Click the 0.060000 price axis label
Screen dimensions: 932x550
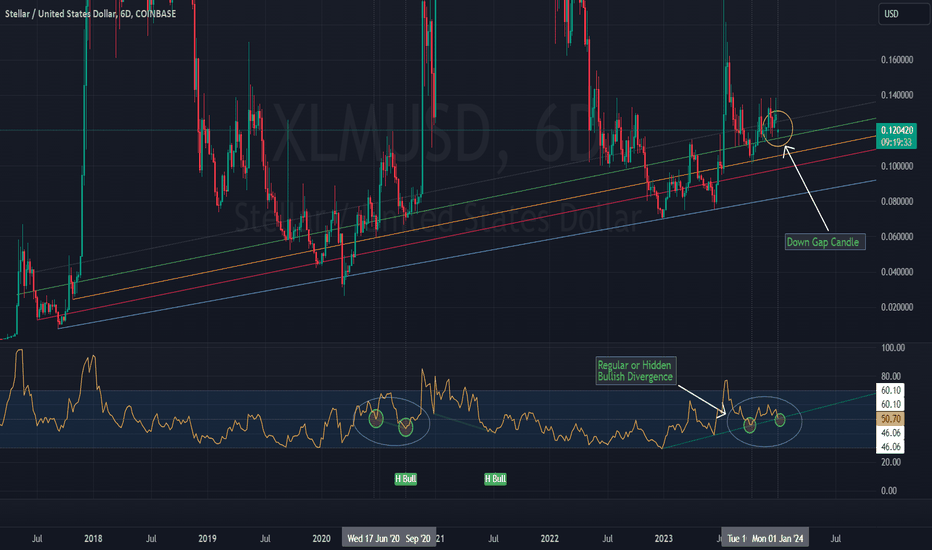pyautogui.click(x=896, y=237)
